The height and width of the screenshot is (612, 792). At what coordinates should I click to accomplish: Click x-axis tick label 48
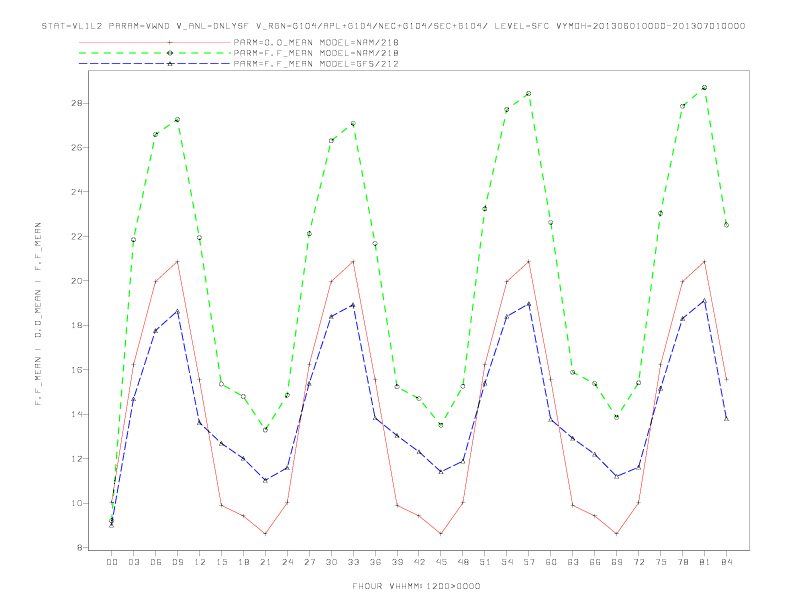pos(463,562)
